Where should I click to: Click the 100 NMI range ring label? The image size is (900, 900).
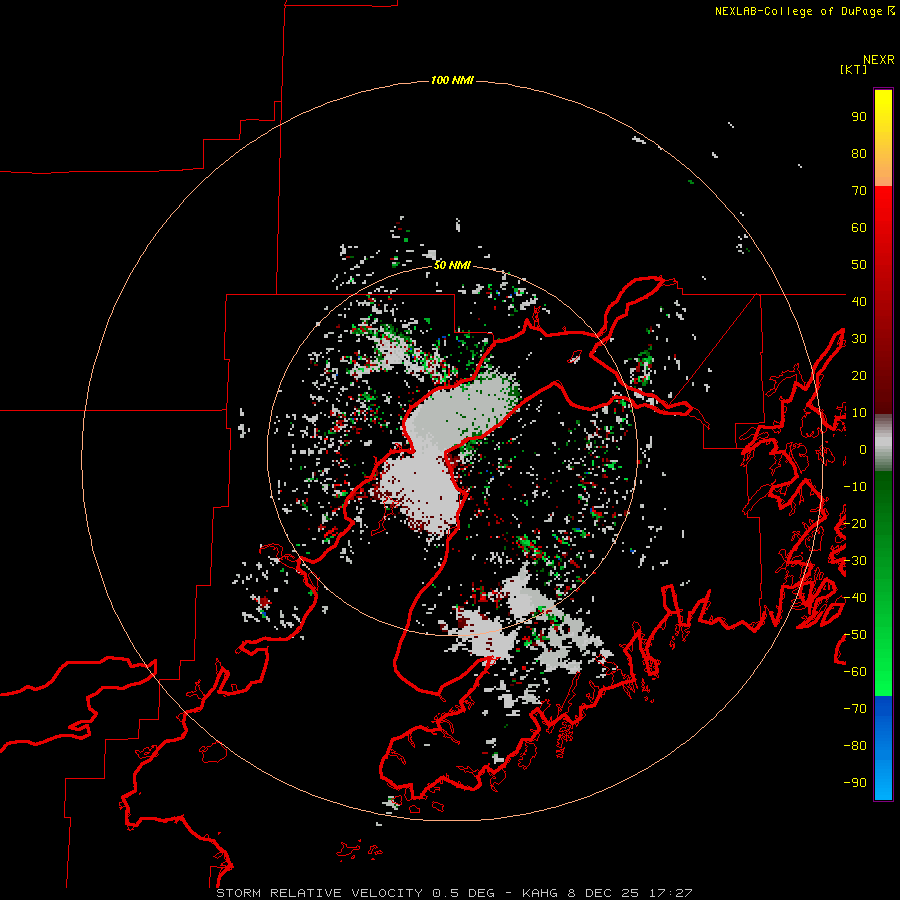pyautogui.click(x=452, y=80)
